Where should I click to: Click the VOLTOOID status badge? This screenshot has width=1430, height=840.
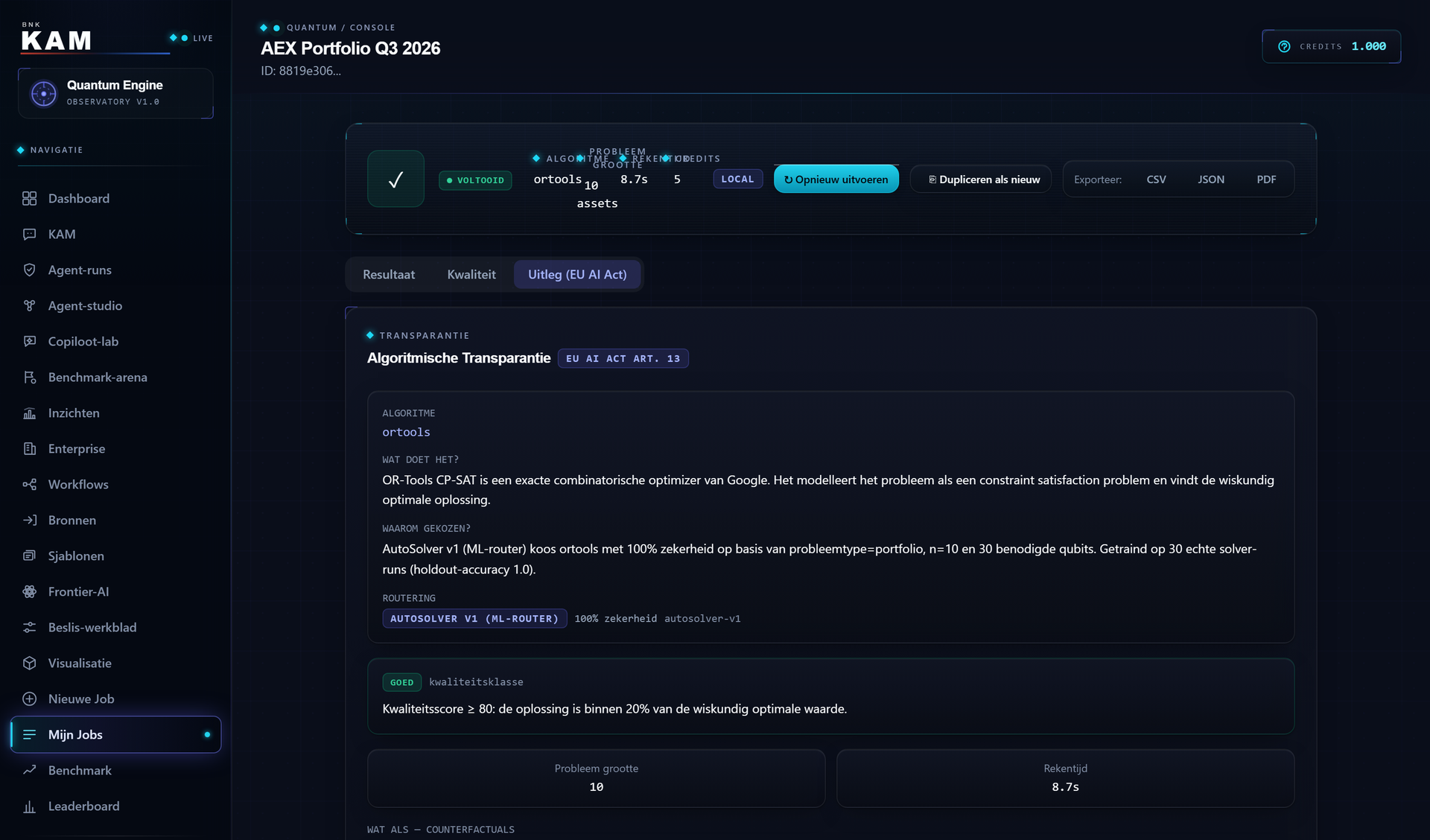[475, 180]
